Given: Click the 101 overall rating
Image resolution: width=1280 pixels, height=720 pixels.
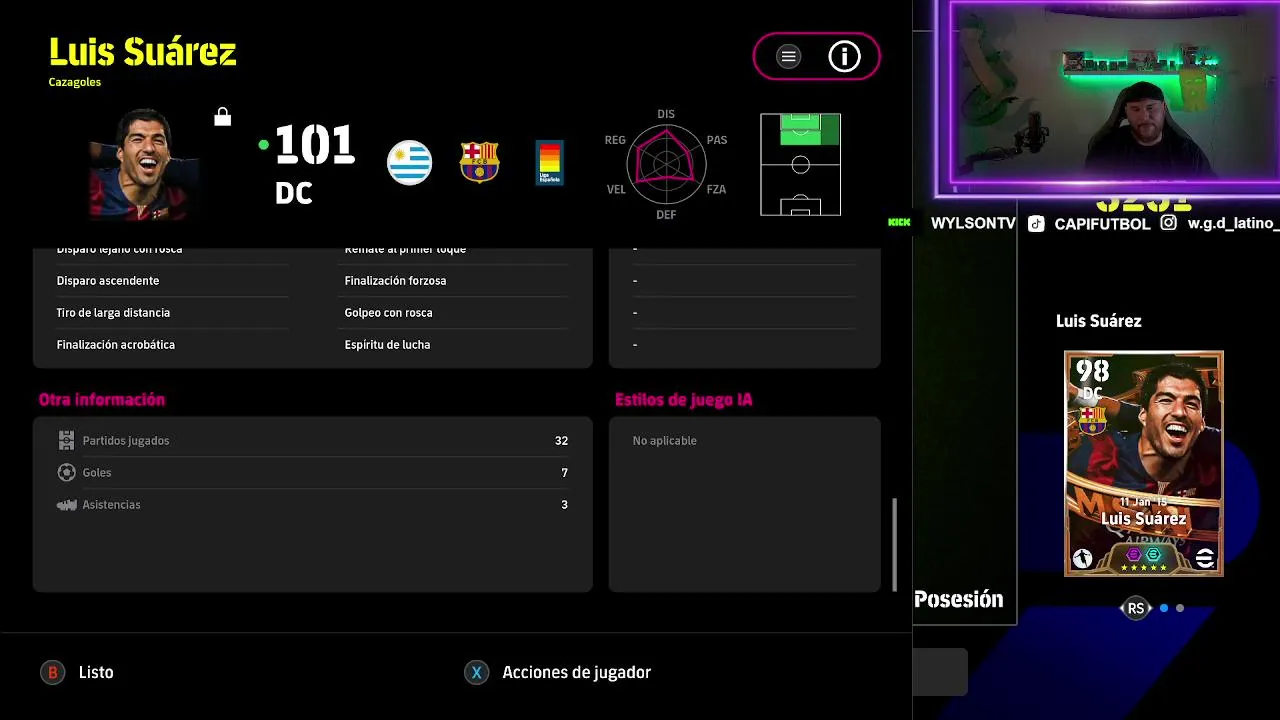Looking at the screenshot, I should [x=314, y=146].
